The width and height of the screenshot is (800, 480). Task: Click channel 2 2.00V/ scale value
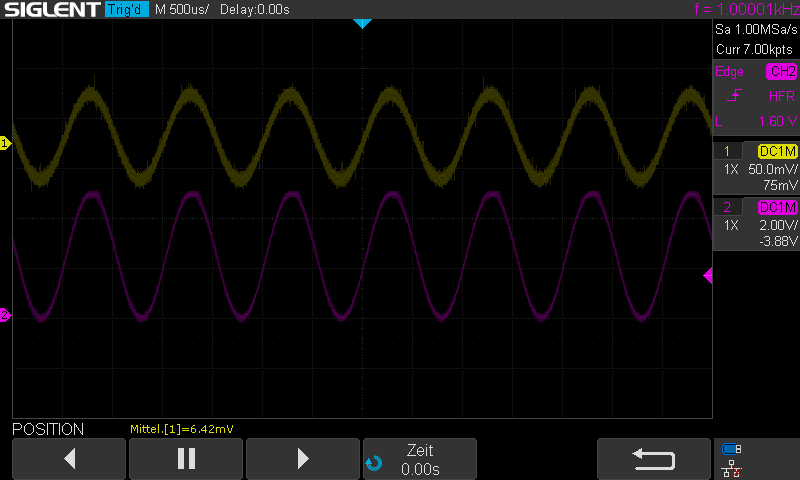click(778, 225)
